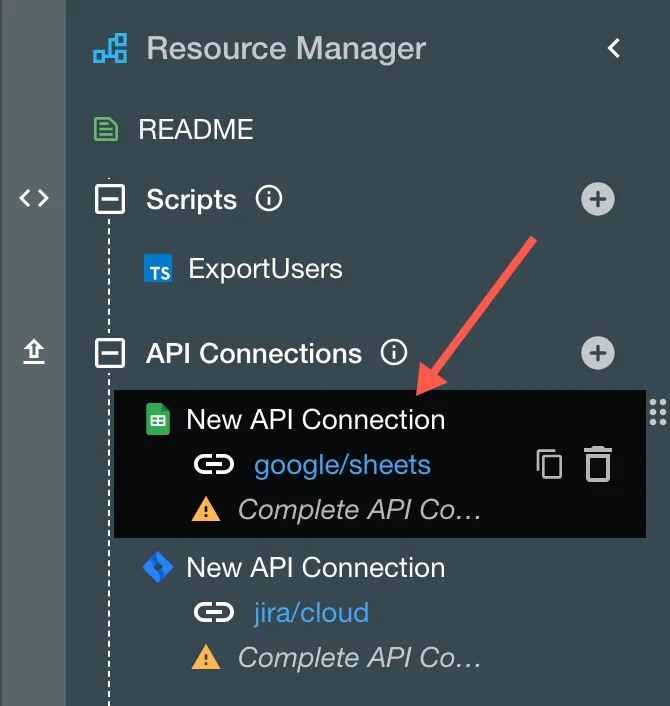Click the drag handle dots beside the Google Sheets connection

(658, 412)
